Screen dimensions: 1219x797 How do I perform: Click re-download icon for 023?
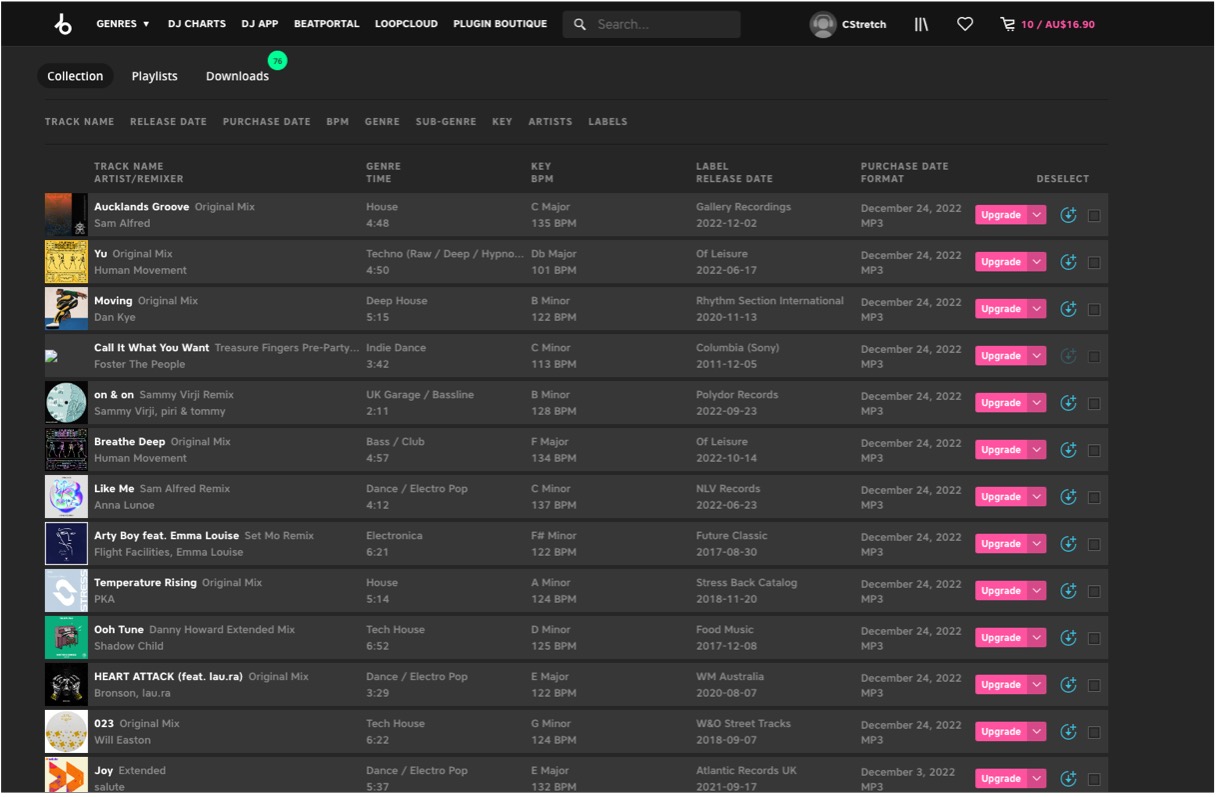point(1068,732)
